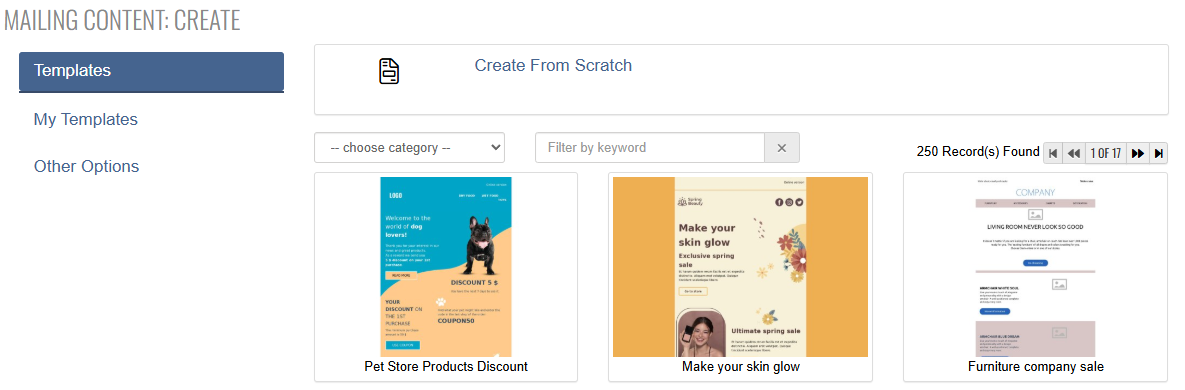The width and height of the screenshot is (1185, 390).
Task: Click the Twitter icon in skin glow preview
Action: (798, 202)
